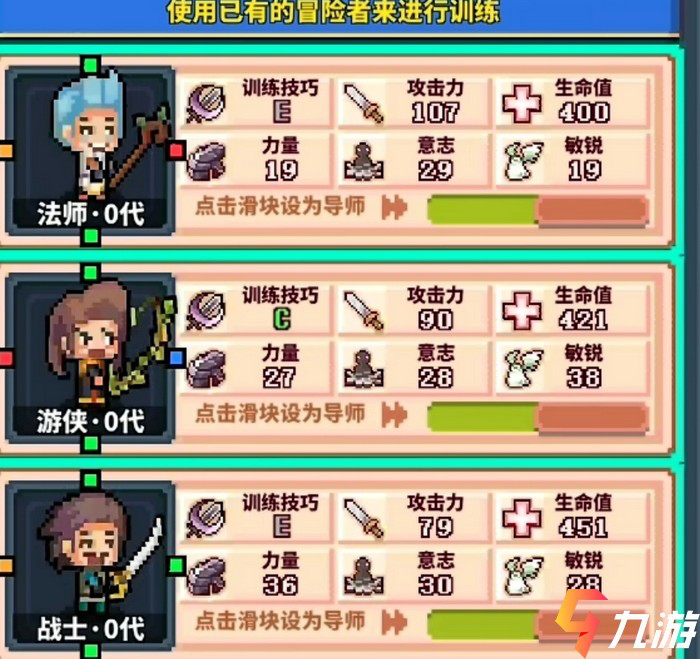Click the blue gem on the Ranger's portrait
This screenshot has height=659, width=700.
coord(177,358)
